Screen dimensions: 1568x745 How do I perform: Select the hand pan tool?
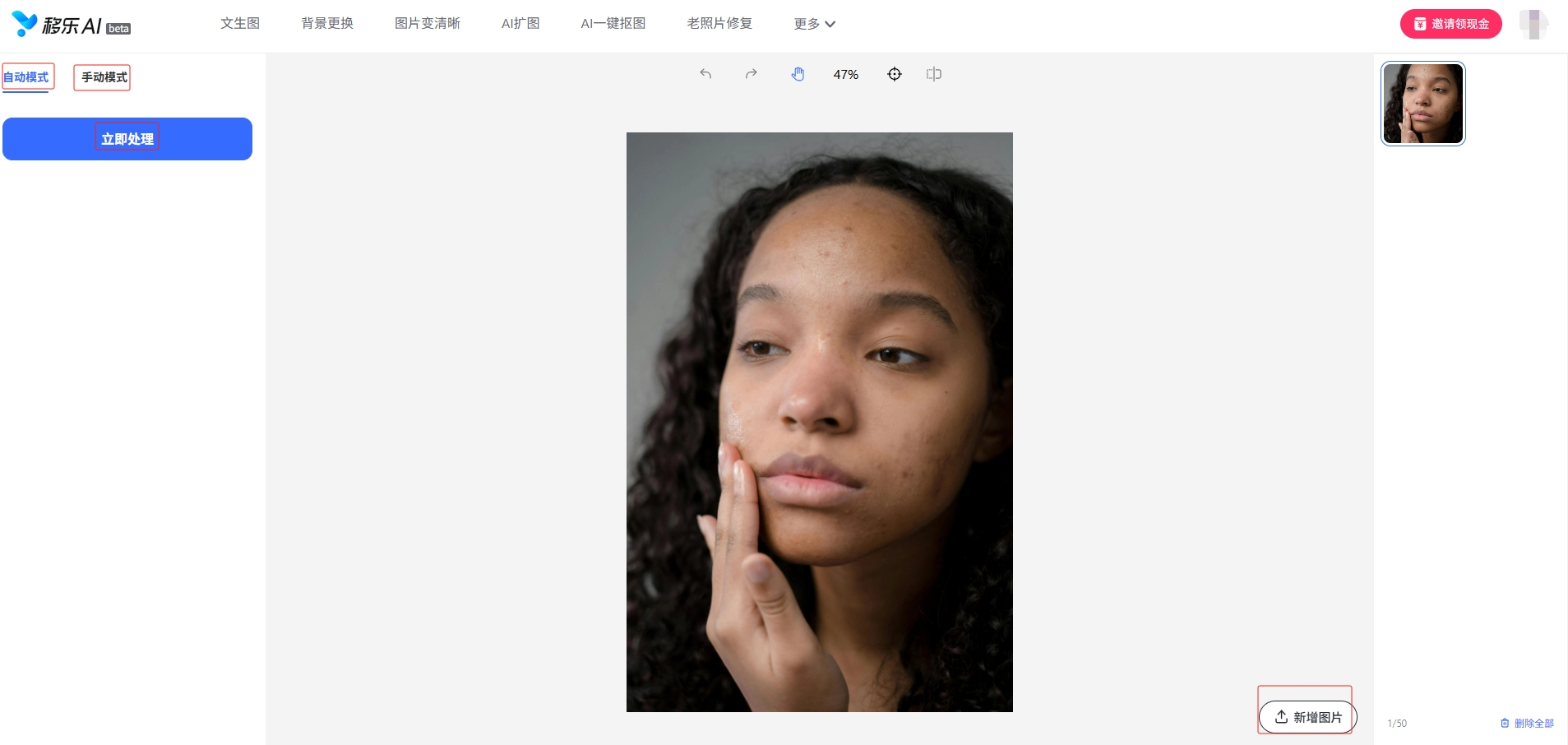tap(798, 74)
